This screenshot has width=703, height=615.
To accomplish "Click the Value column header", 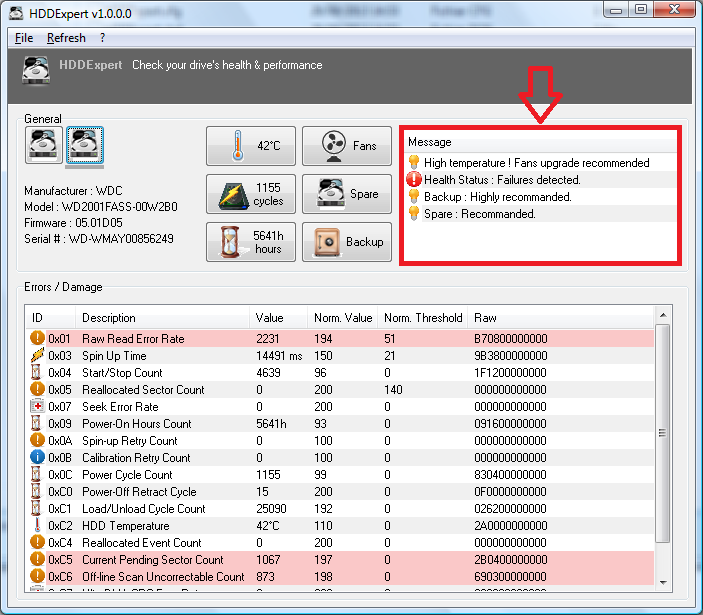I will pos(278,318).
